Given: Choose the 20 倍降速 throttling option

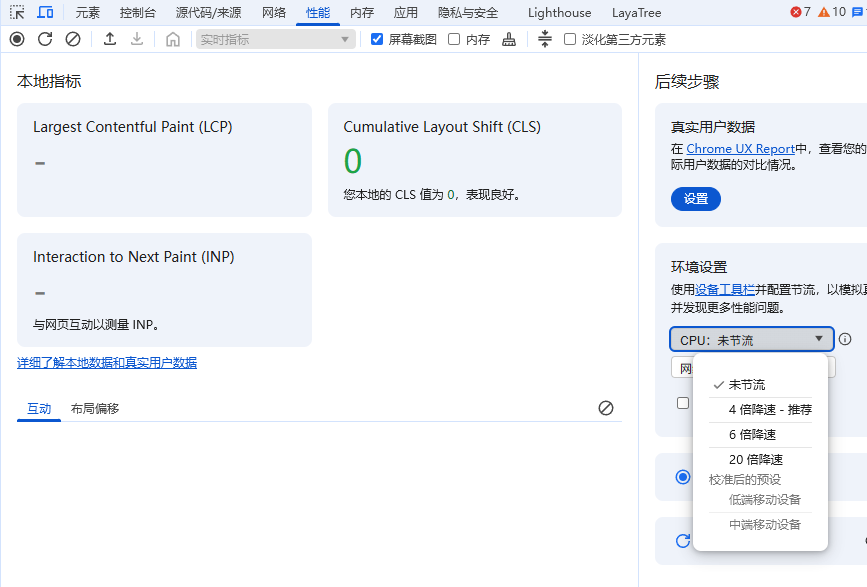Looking at the screenshot, I should (755, 459).
